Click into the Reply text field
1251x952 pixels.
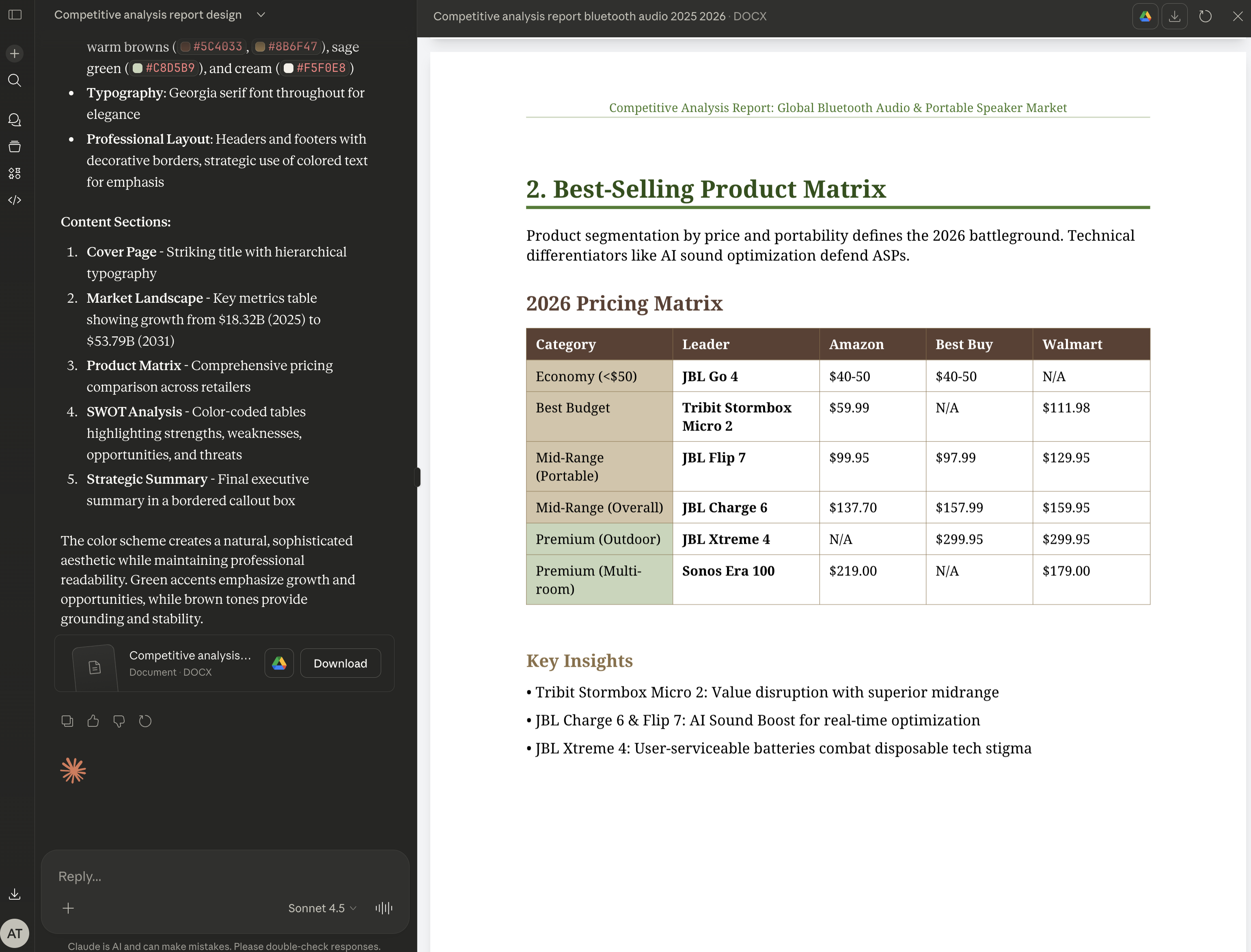(225, 876)
